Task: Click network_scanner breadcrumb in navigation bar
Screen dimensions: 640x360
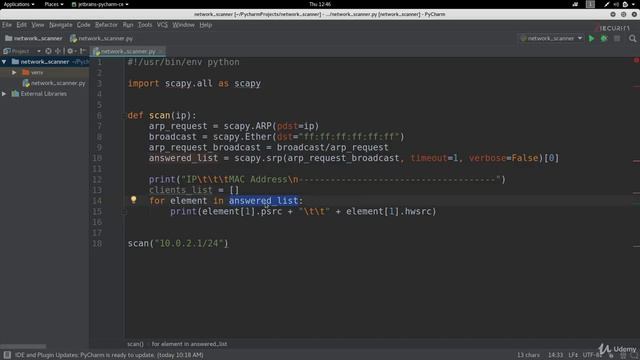Action: (34, 38)
